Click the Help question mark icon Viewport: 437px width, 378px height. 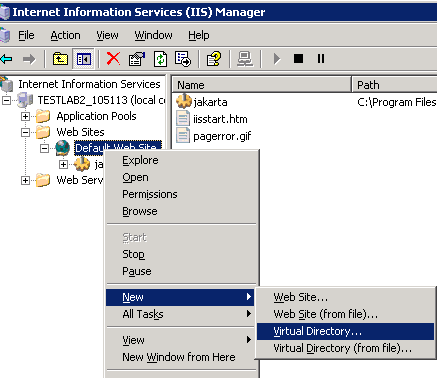pyautogui.click(x=214, y=59)
